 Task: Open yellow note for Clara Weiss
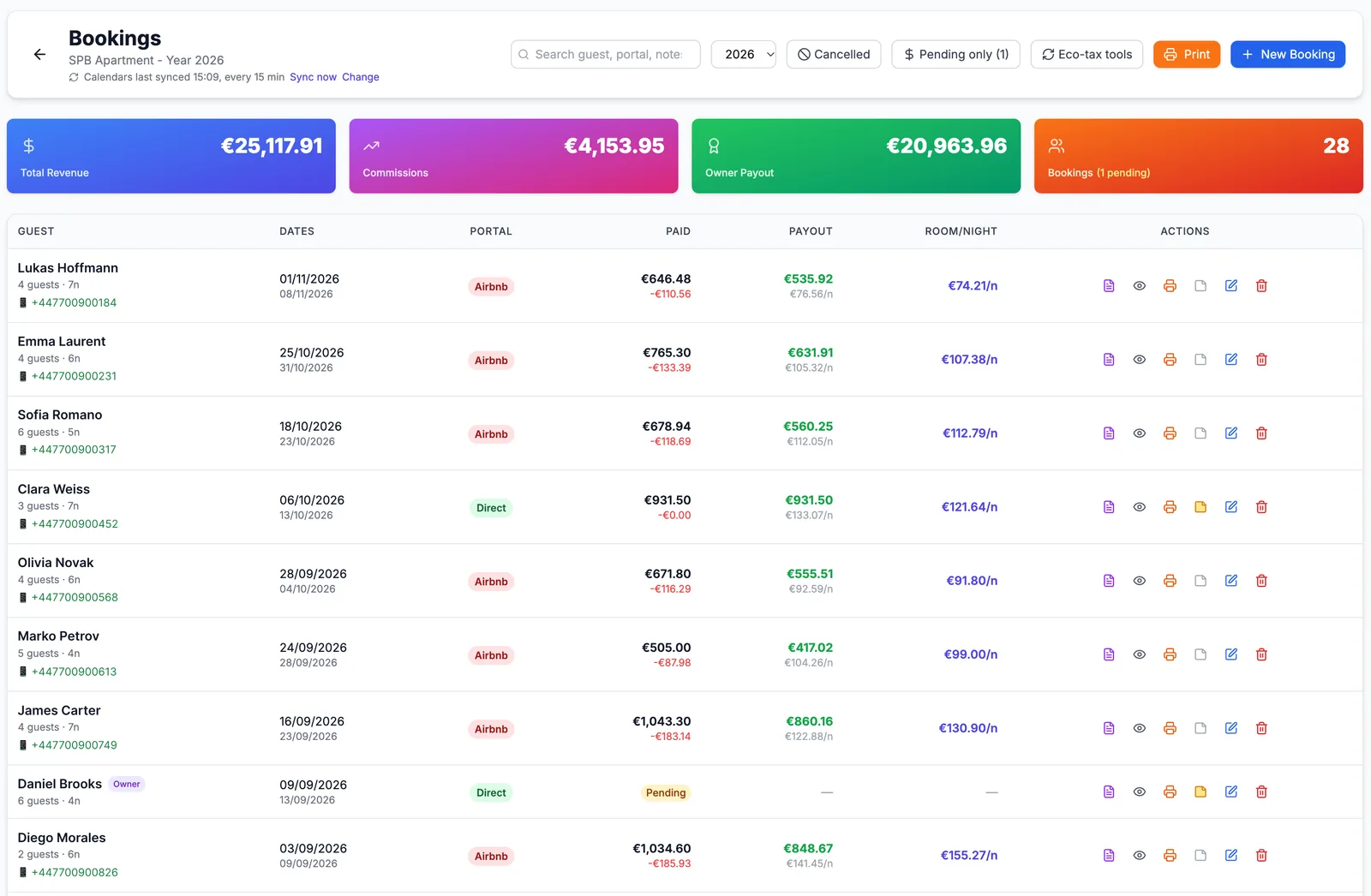(1200, 507)
